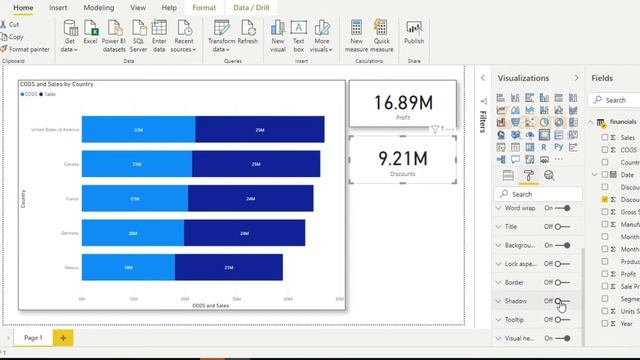
Task: Select the Pie chart visual
Action: click(x=544, y=122)
